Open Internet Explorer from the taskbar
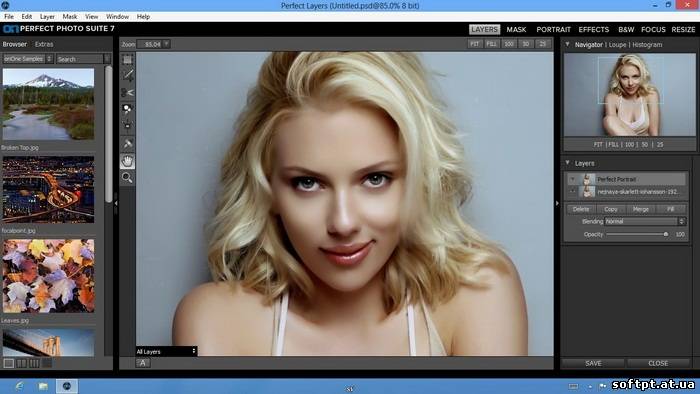This screenshot has width=700, height=394. point(19,386)
